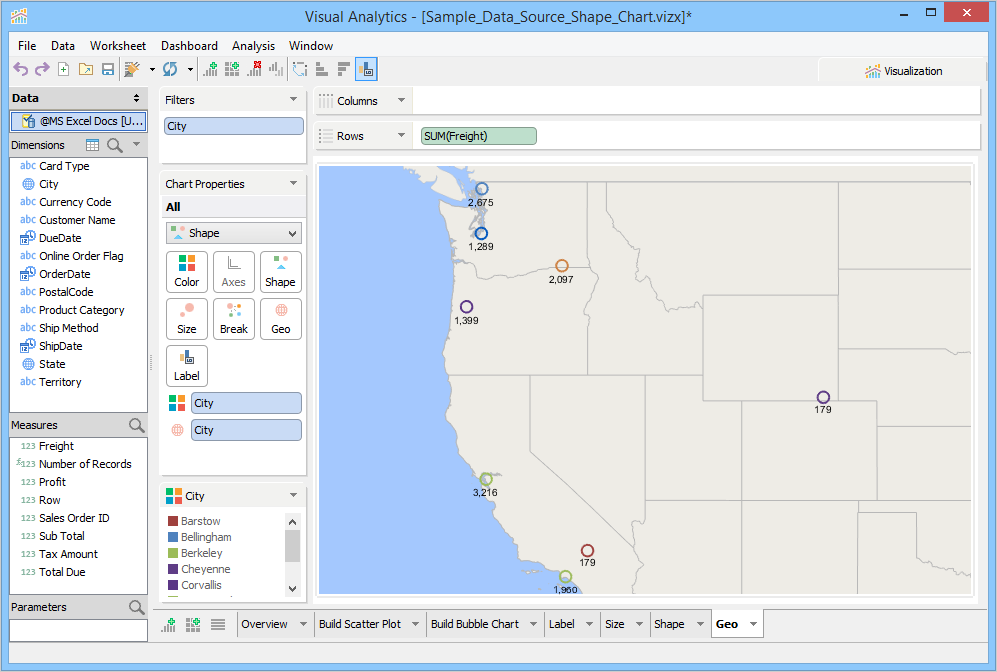Toggle the show labels toolbar button
Viewport: 997px width, 672px height.
366,69
